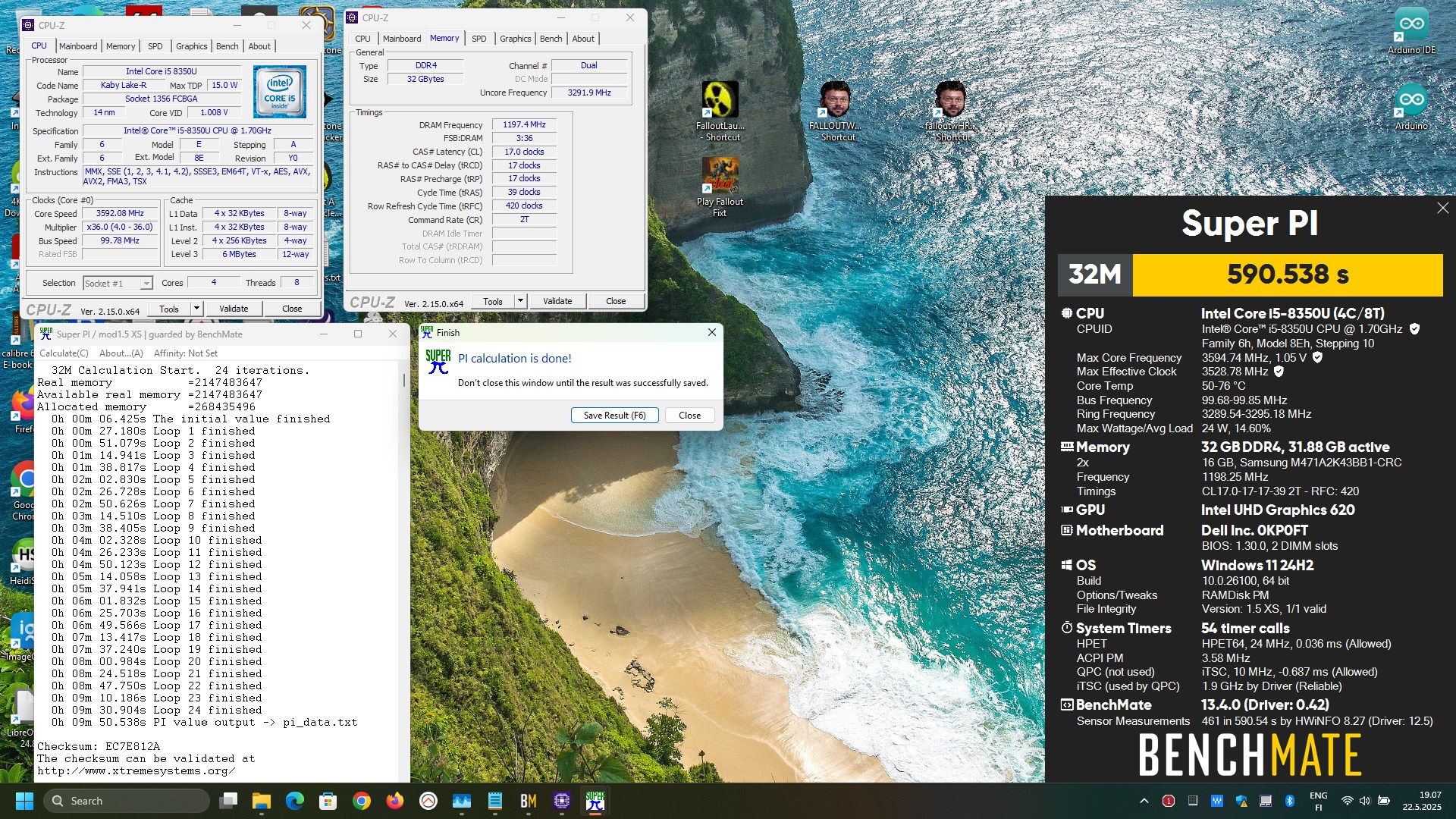Open Arduino IDE desktop shortcut
The height and width of the screenshot is (819, 1456).
pyautogui.click(x=1411, y=31)
